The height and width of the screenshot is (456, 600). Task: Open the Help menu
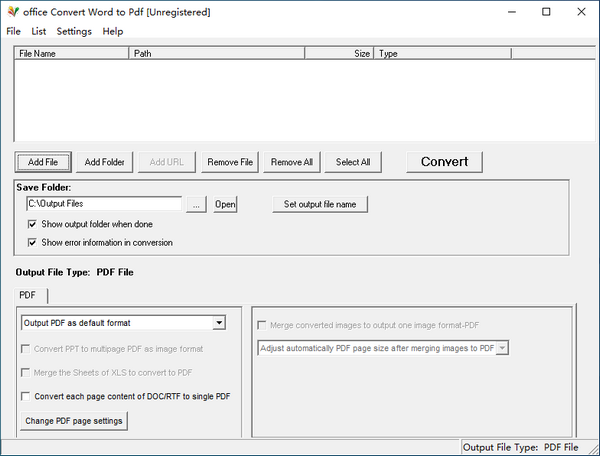click(113, 31)
